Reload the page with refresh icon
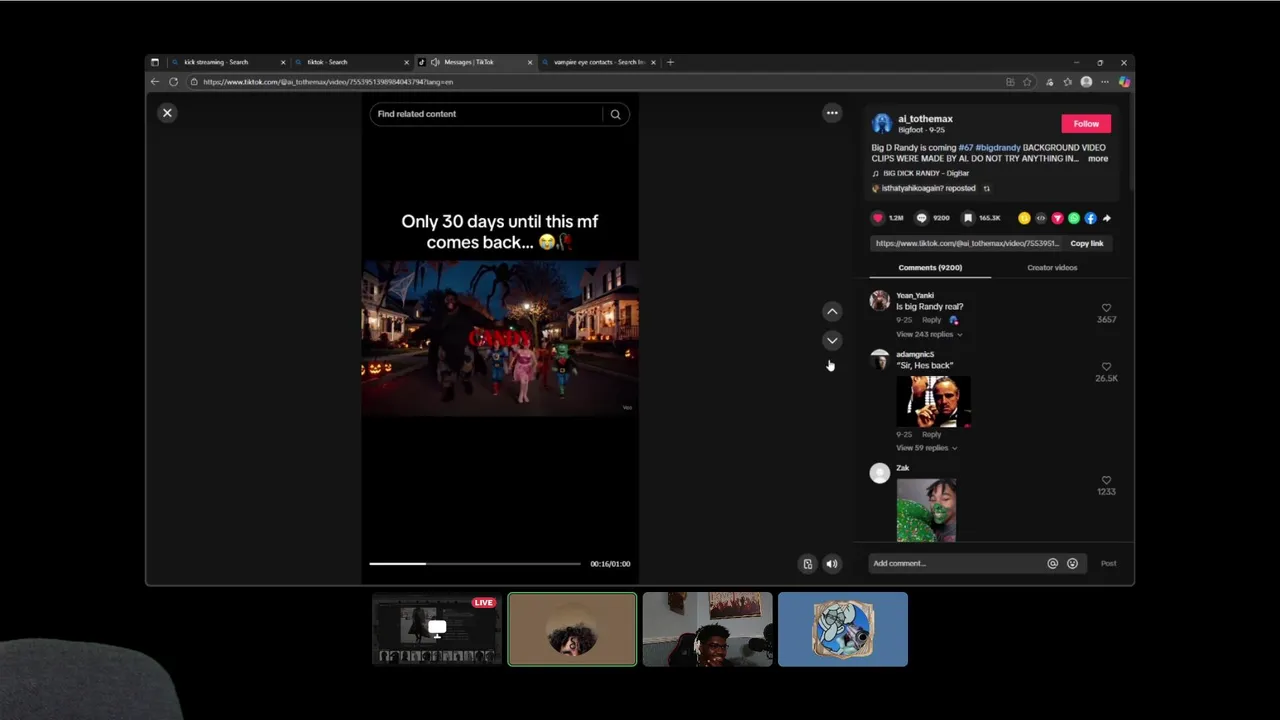The height and width of the screenshot is (720, 1280). click(x=173, y=82)
